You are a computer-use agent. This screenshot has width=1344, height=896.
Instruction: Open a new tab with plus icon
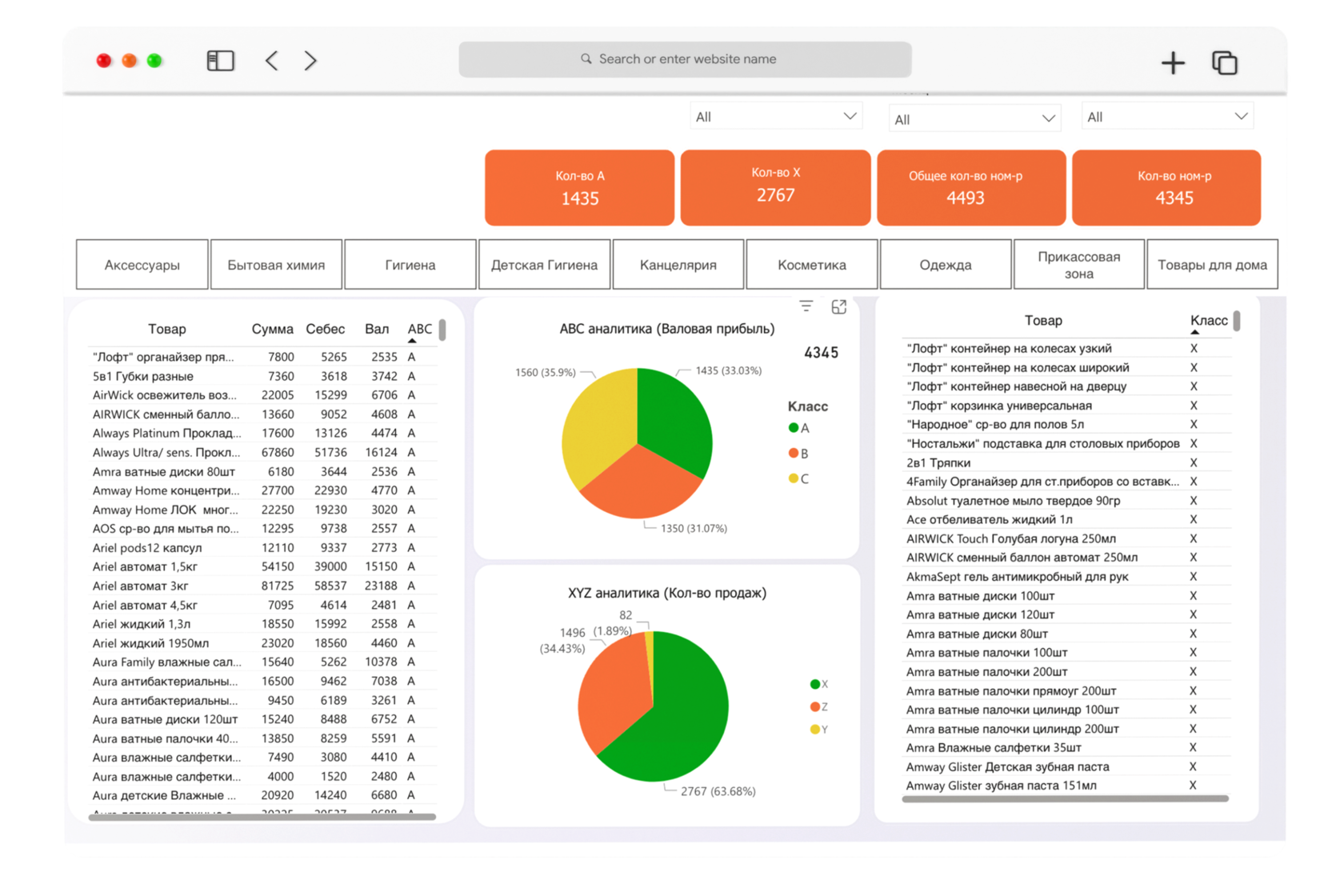point(1173,62)
